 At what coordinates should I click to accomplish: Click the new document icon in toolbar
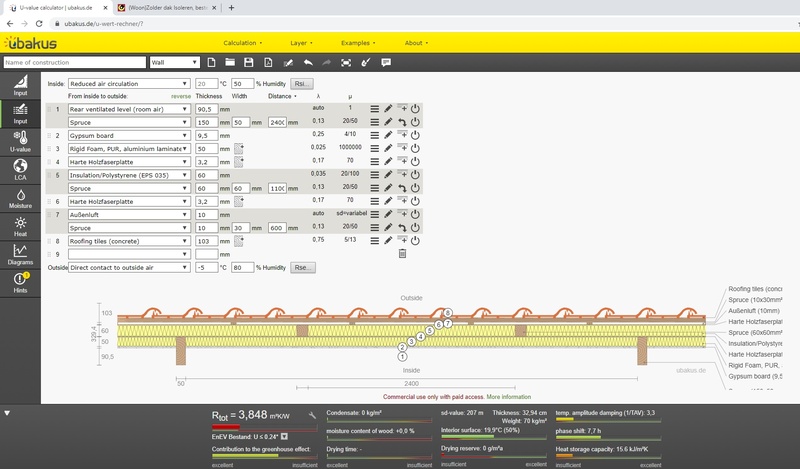click(x=211, y=62)
